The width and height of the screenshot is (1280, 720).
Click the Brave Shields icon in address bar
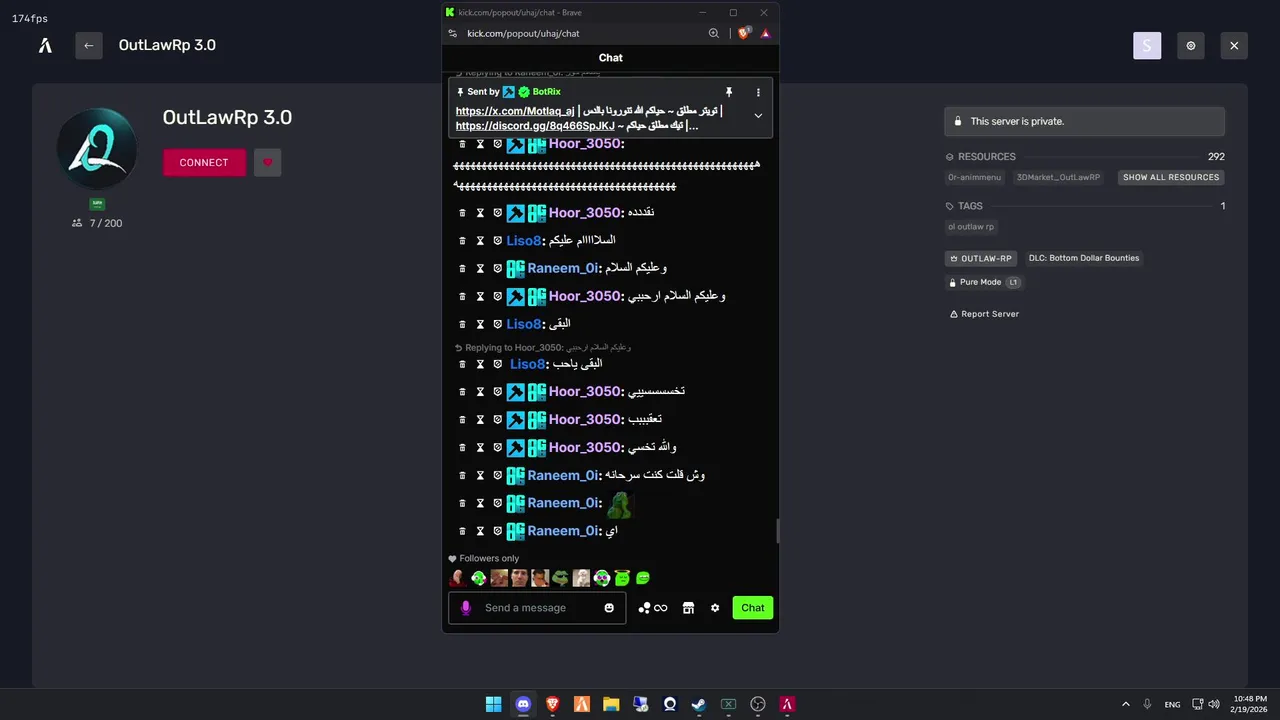743,33
